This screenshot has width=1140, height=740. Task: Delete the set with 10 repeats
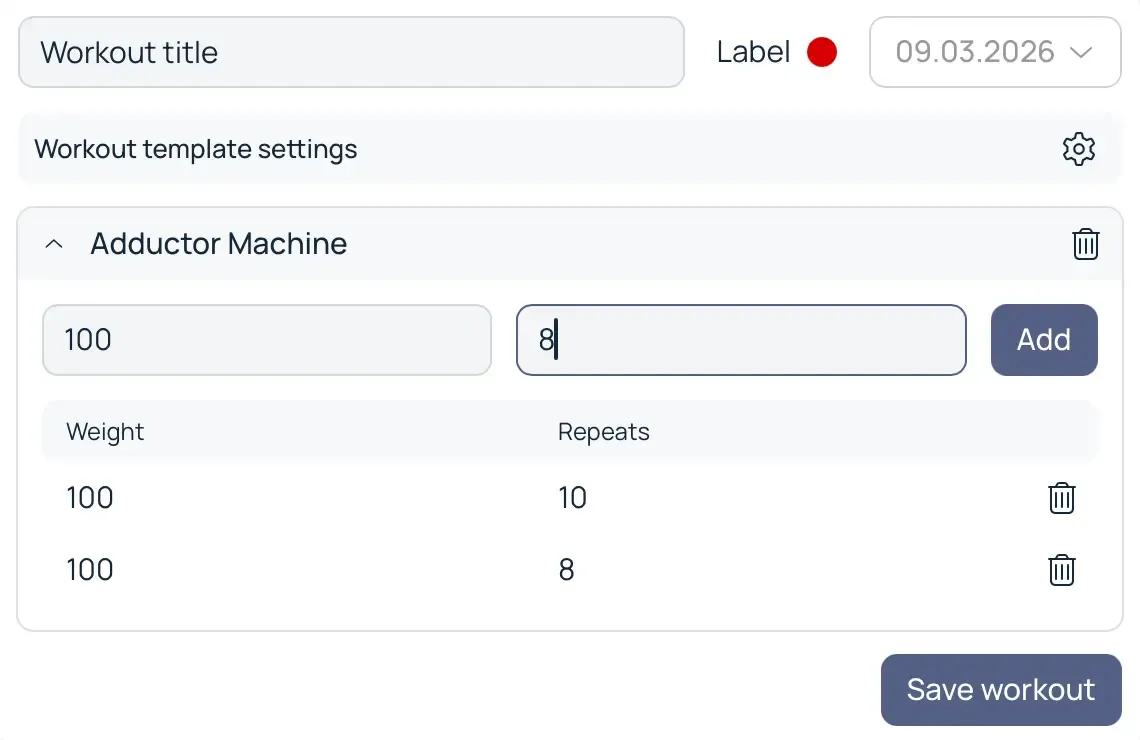pos(1061,498)
